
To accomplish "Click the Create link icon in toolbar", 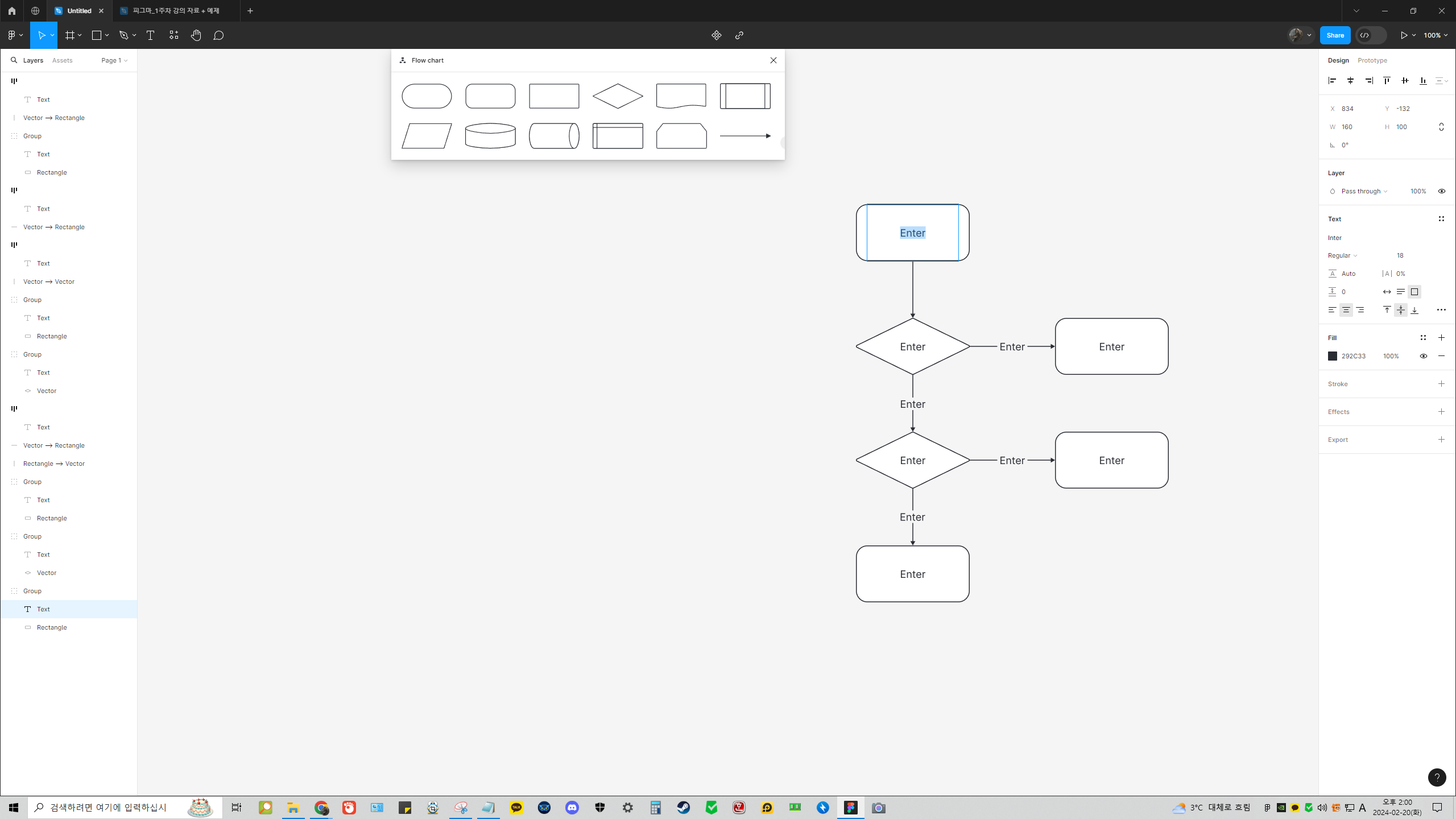I will [x=739, y=35].
